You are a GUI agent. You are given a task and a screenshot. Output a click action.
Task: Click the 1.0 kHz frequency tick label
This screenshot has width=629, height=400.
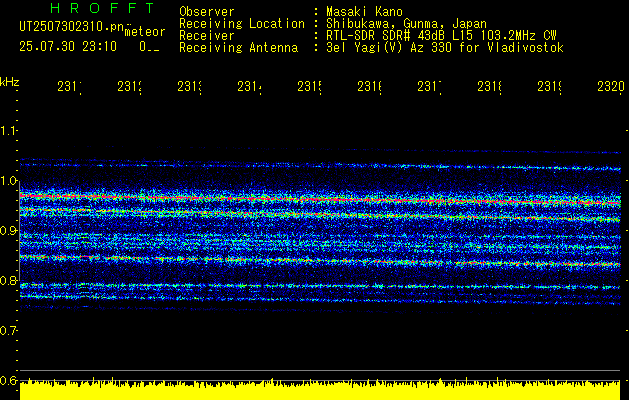pyautogui.click(x=8, y=181)
